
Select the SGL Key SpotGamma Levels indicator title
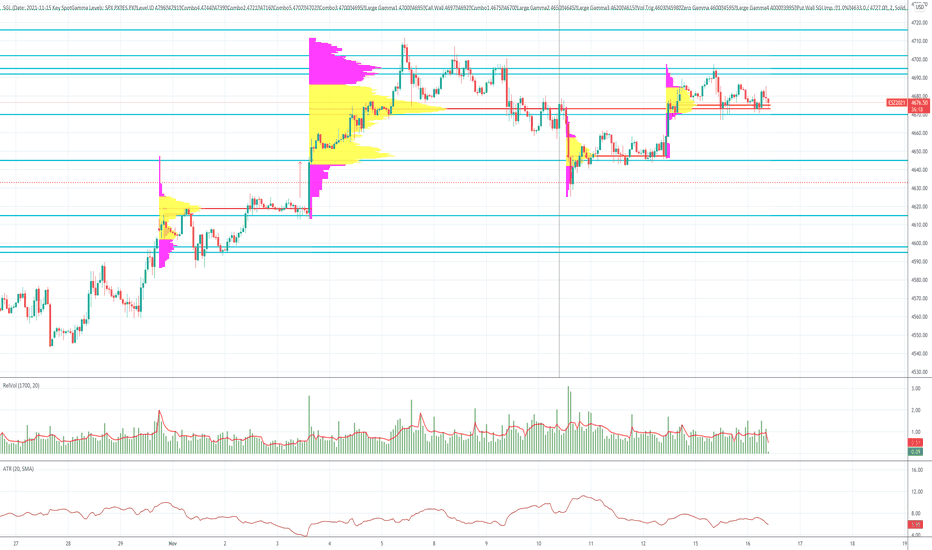pyautogui.click(x=454, y=8)
